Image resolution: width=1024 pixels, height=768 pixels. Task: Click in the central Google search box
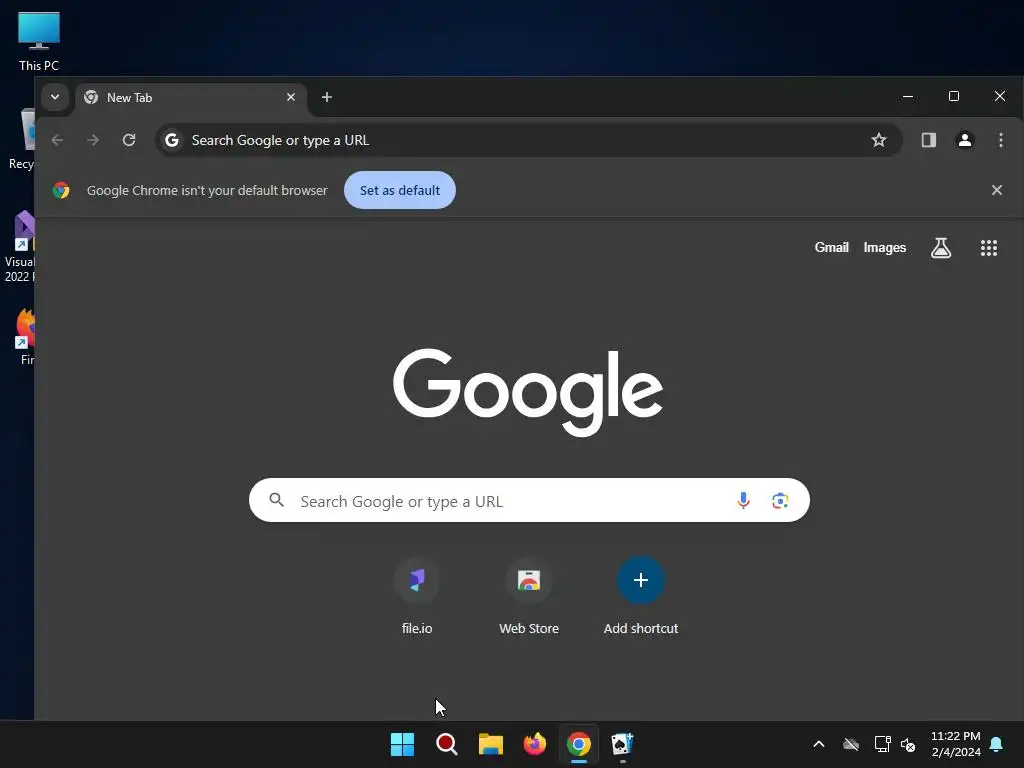(529, 500)
